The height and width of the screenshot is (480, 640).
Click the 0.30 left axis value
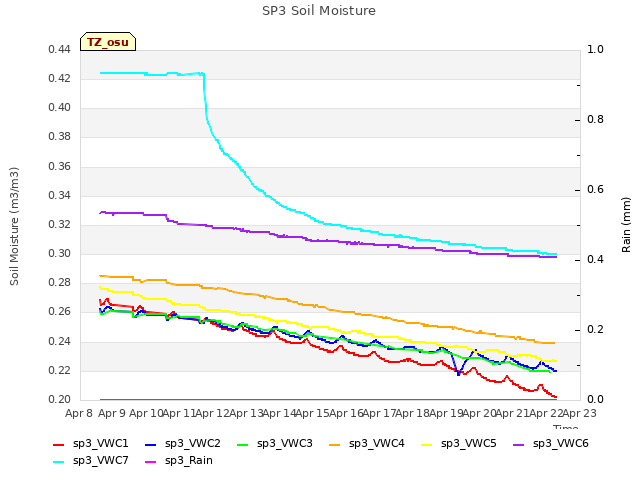(x=60, y=253)
